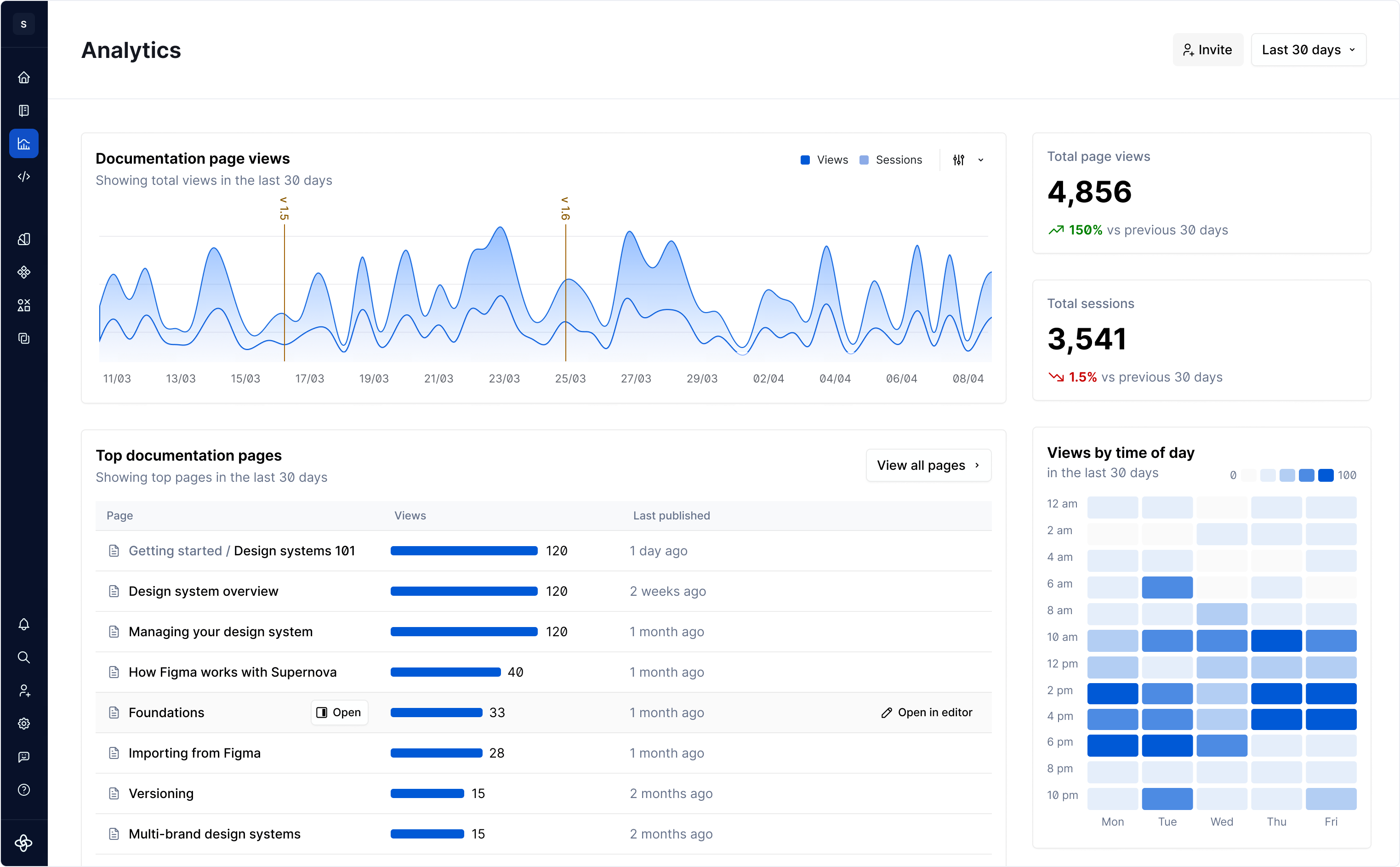Open search using the magnifier icon
The width and height of the screenshot is (1400, 867).
(23, 657)
